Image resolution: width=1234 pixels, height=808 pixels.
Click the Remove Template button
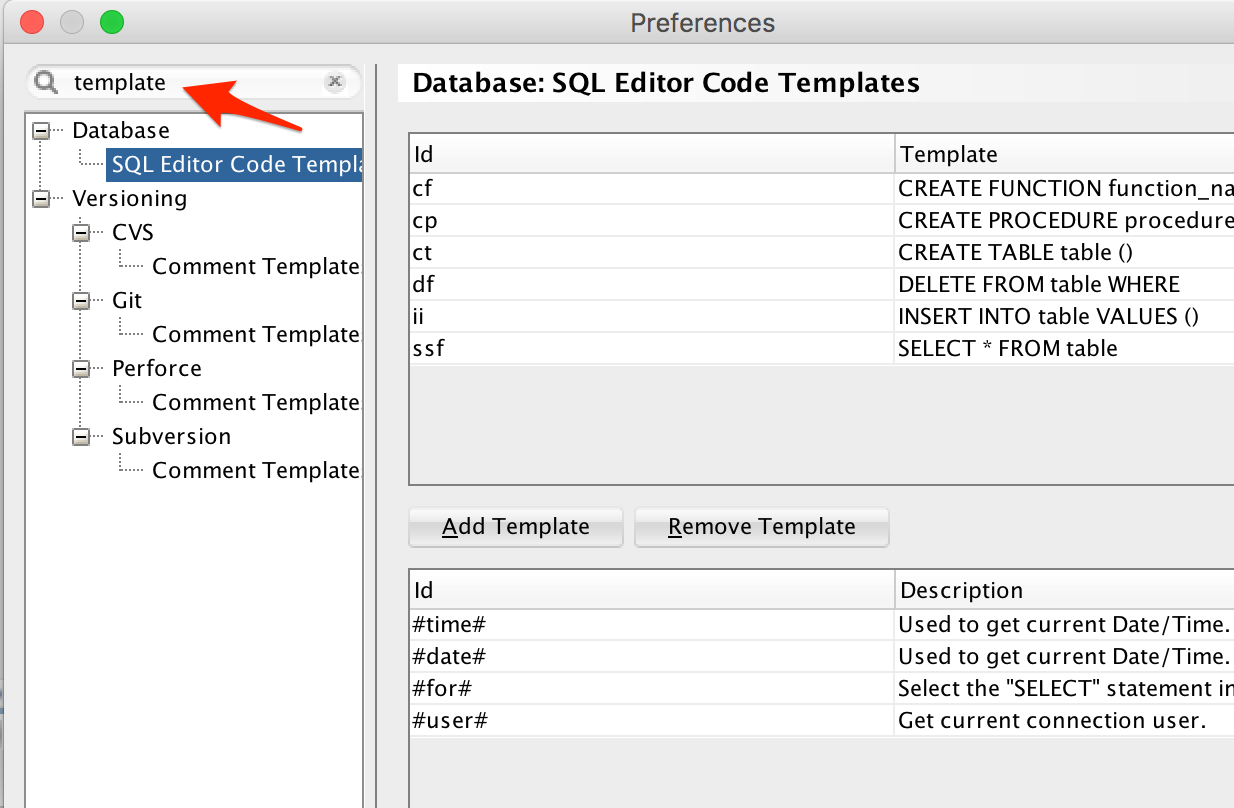tap(761, 527)
